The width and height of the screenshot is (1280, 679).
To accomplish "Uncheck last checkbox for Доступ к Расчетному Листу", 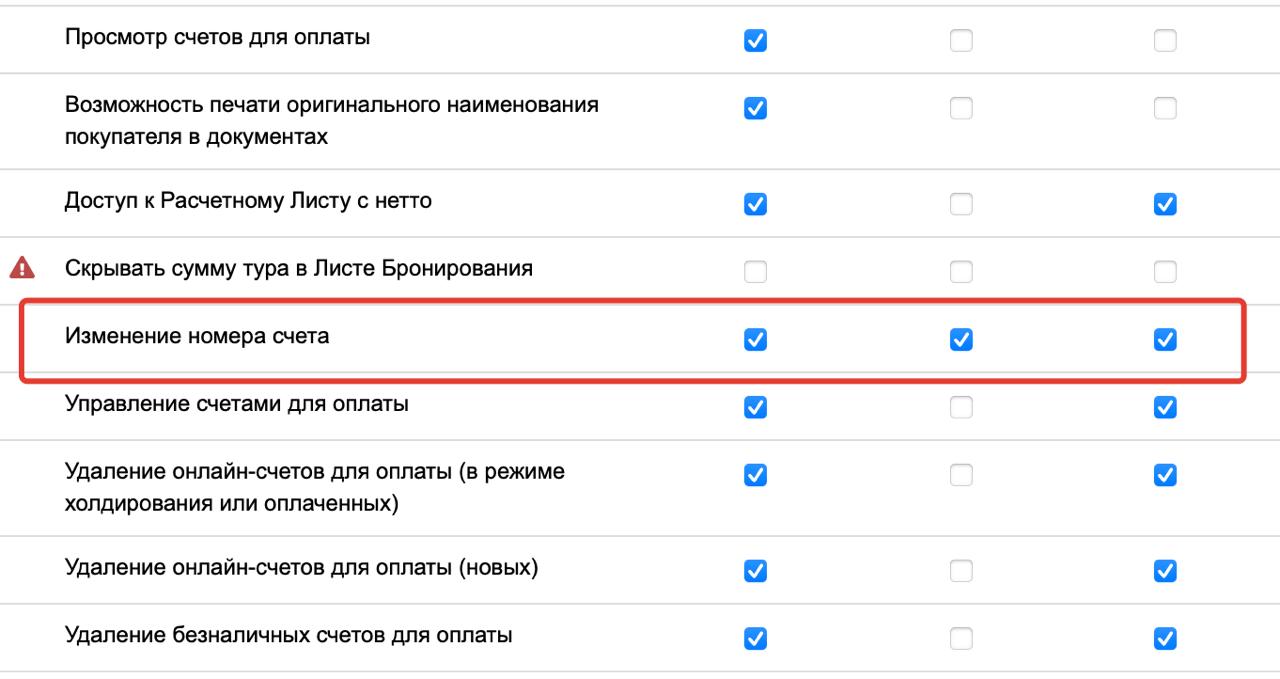I will 1165,204.
